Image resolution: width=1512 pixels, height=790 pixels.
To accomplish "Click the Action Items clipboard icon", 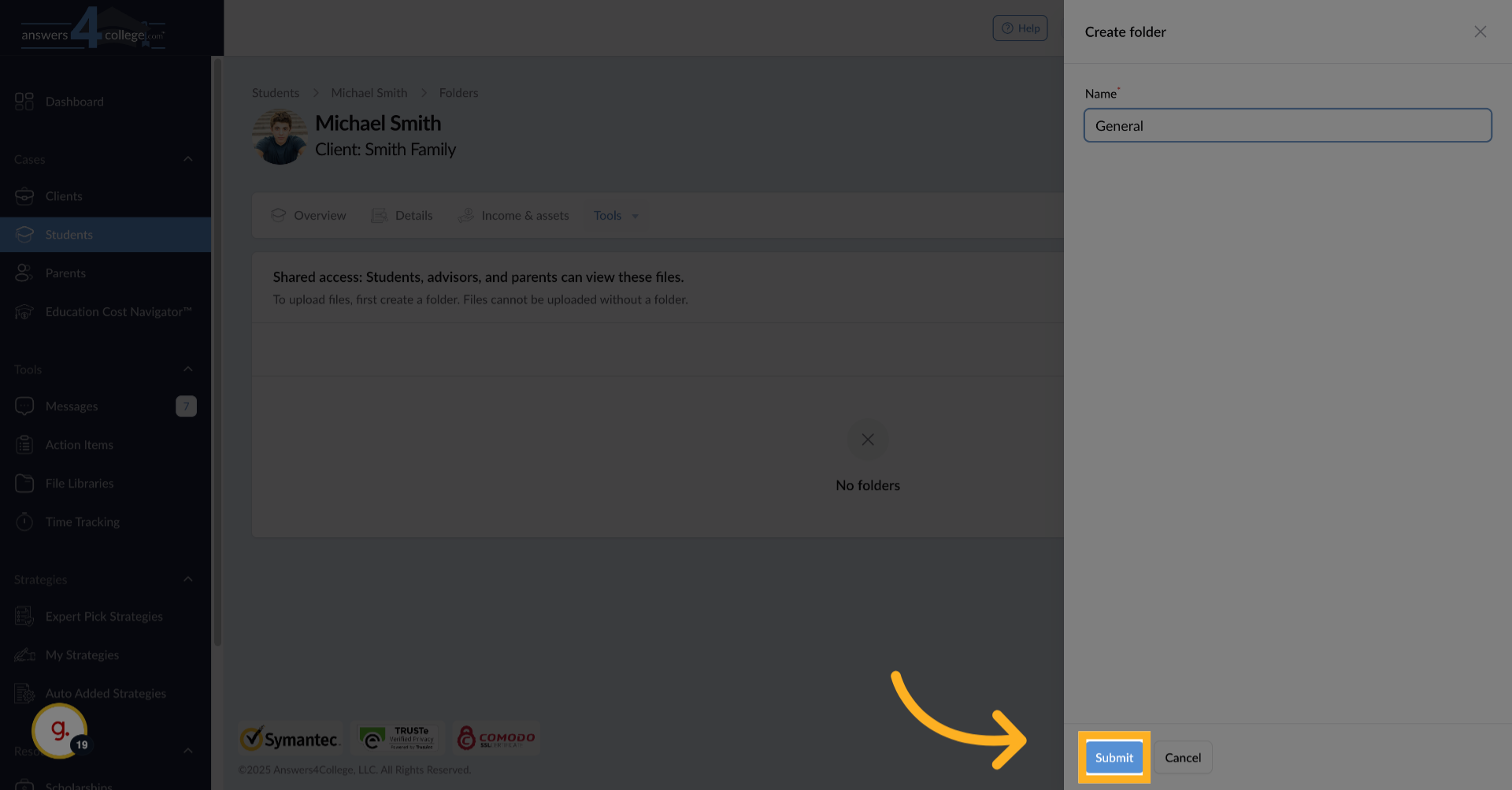I will [24, 445].
